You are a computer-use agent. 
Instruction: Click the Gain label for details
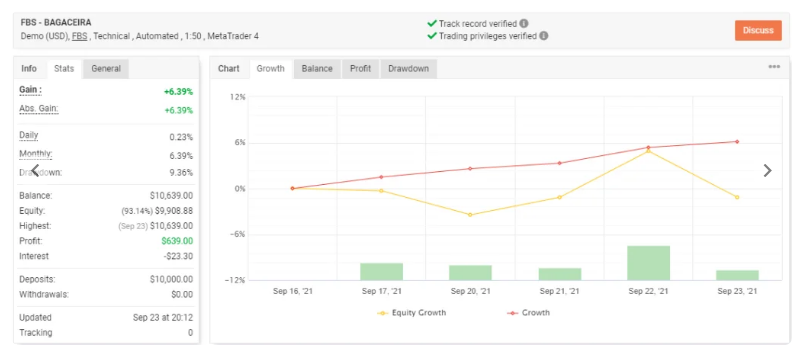(31, 90)
